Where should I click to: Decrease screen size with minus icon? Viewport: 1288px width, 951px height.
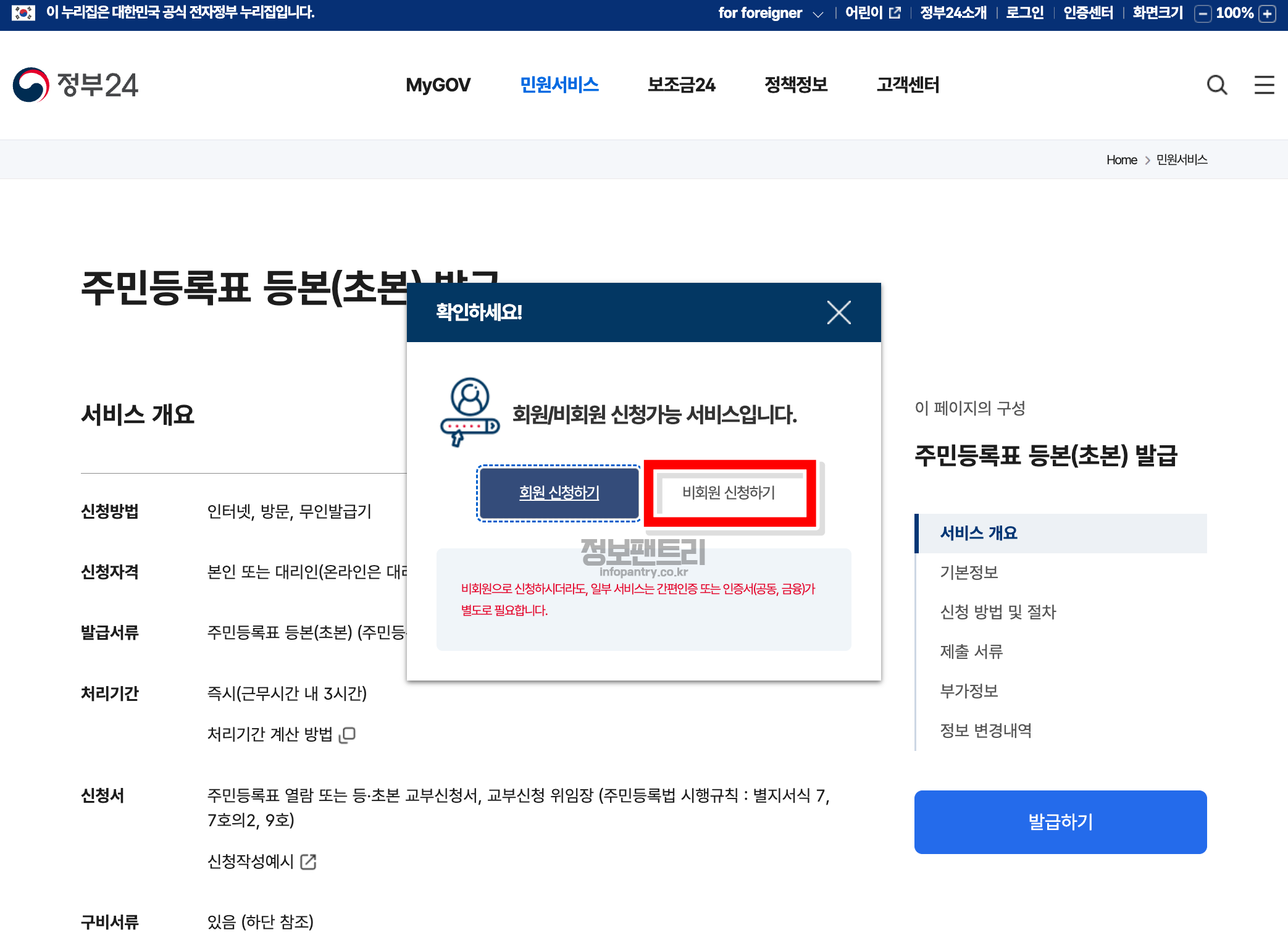(1202, 14)
